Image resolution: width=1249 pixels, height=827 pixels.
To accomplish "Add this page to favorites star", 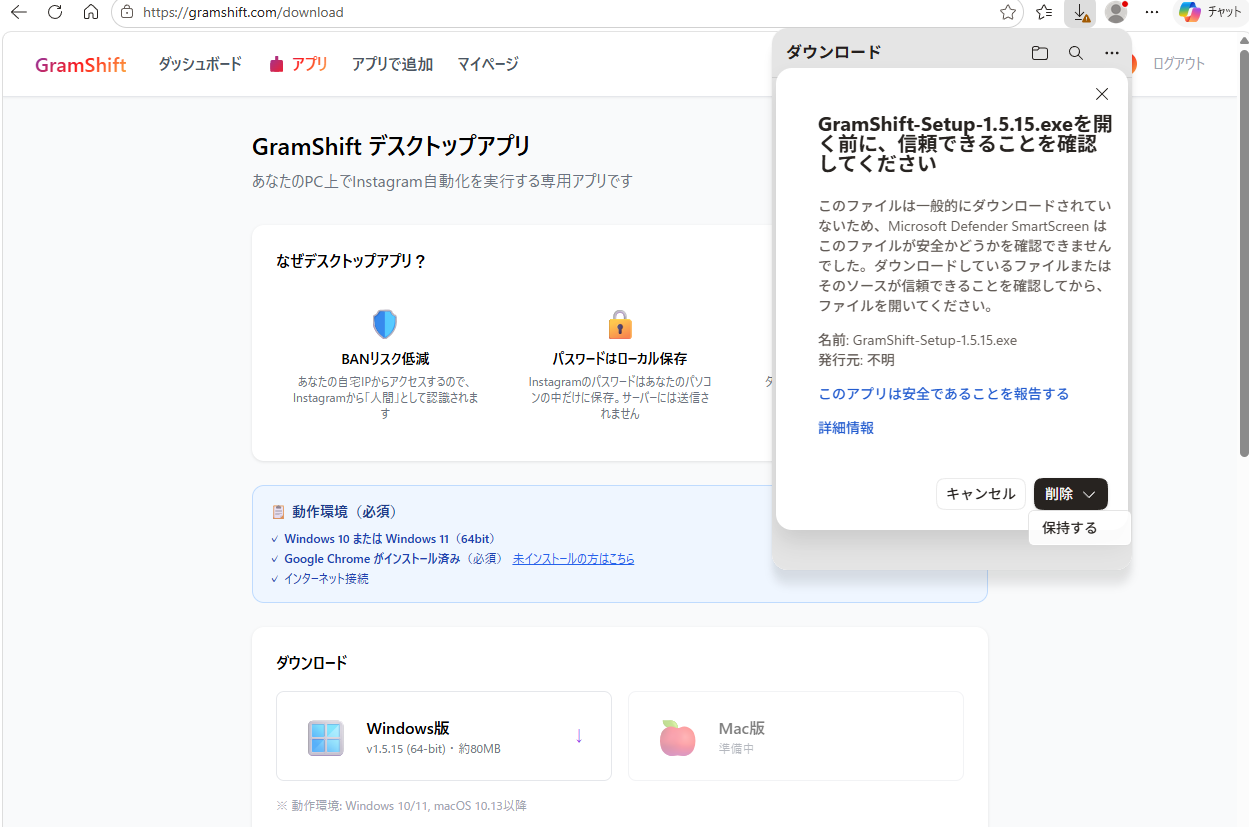I will (1008, 12).
